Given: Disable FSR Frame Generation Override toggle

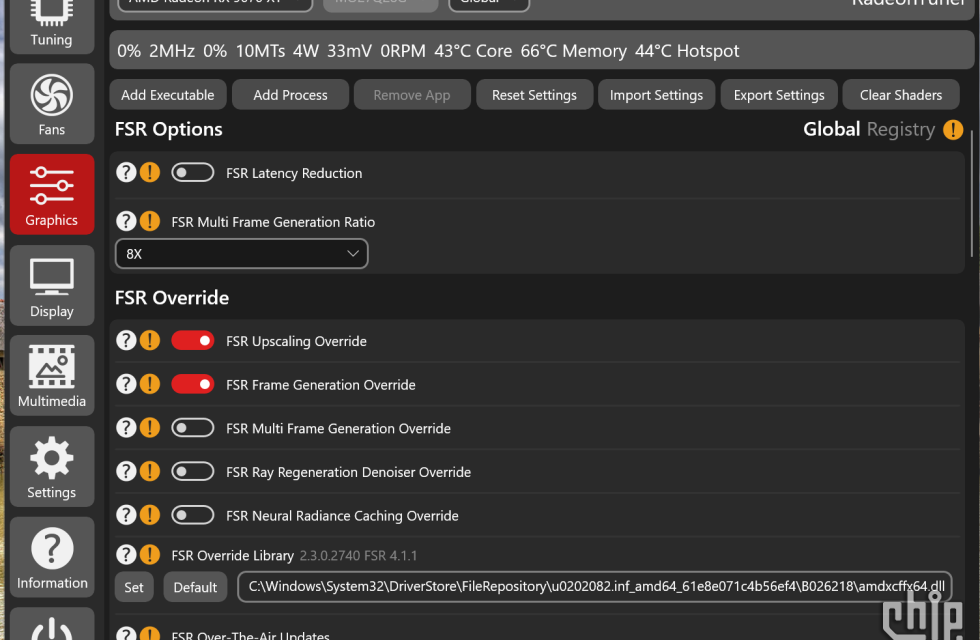Looking at the screenshot, I should (x=192, y=384).
